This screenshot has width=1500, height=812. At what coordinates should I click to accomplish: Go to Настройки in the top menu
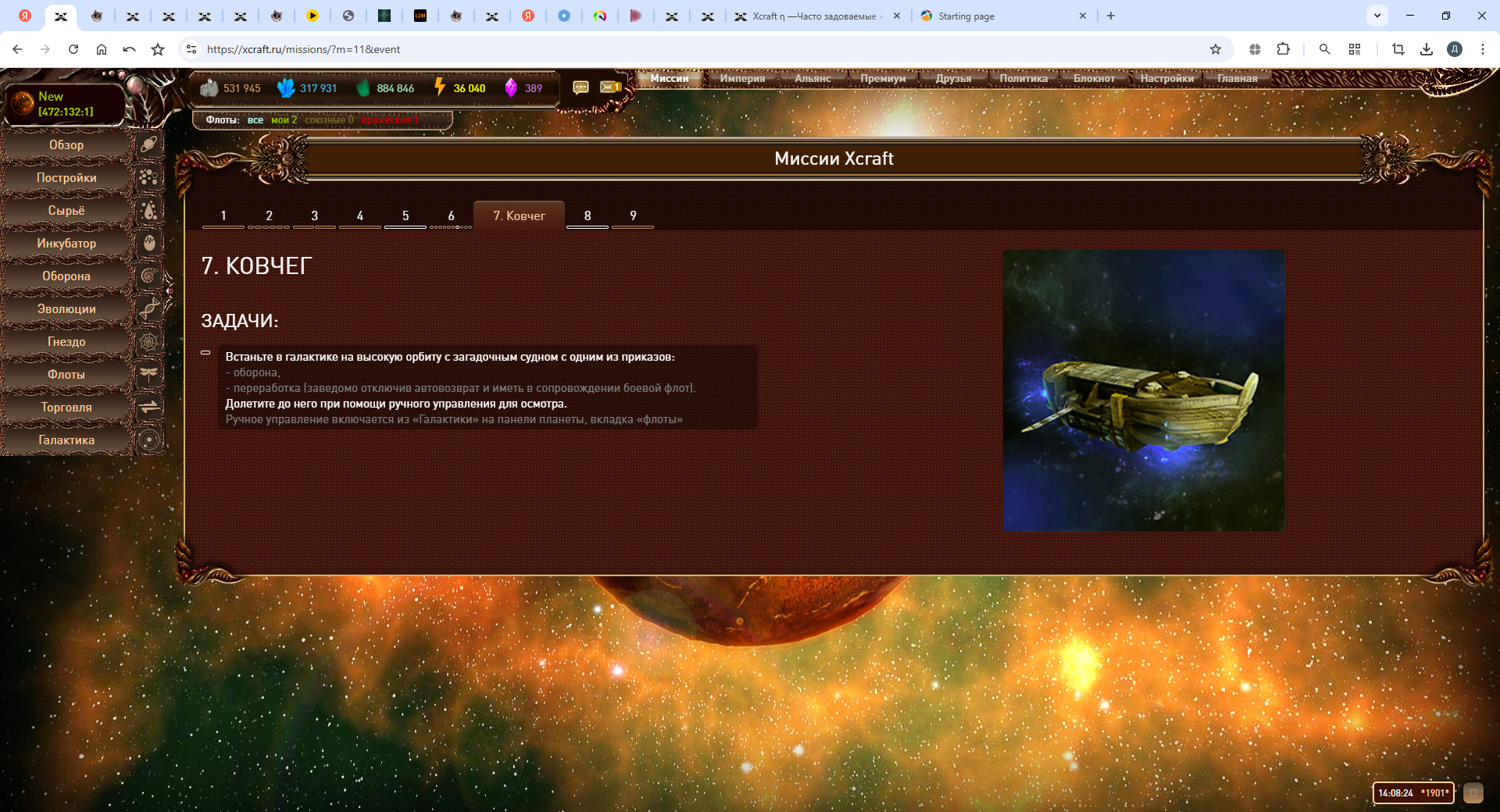pos(1166,78)
